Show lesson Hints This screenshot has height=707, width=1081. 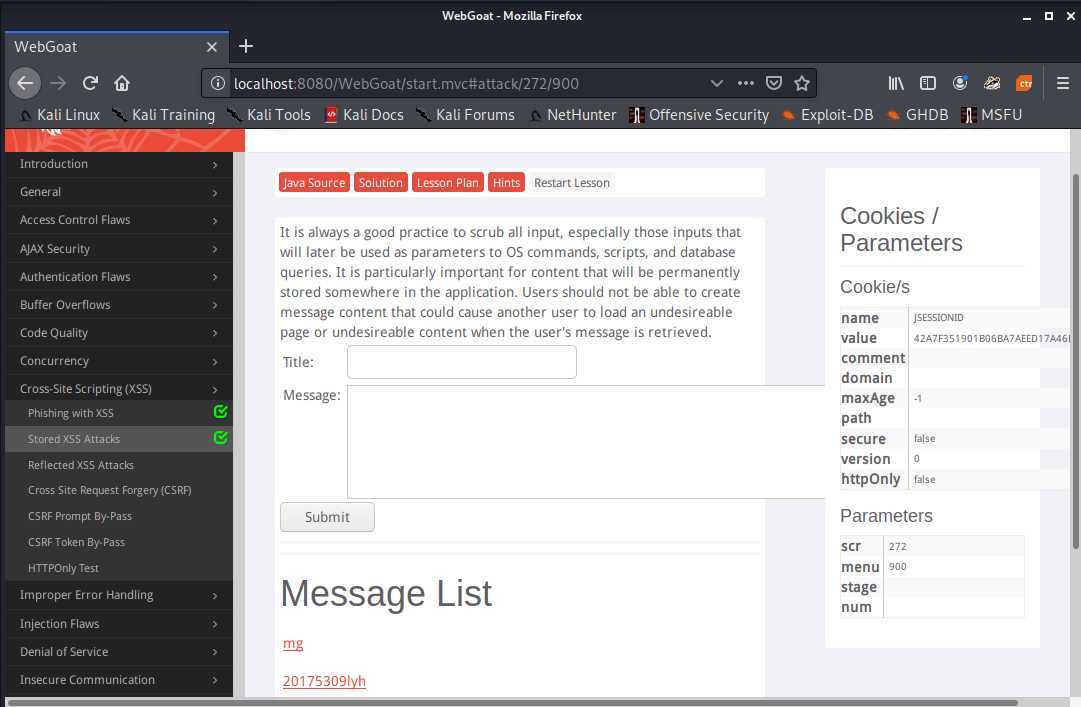(506, 183)
